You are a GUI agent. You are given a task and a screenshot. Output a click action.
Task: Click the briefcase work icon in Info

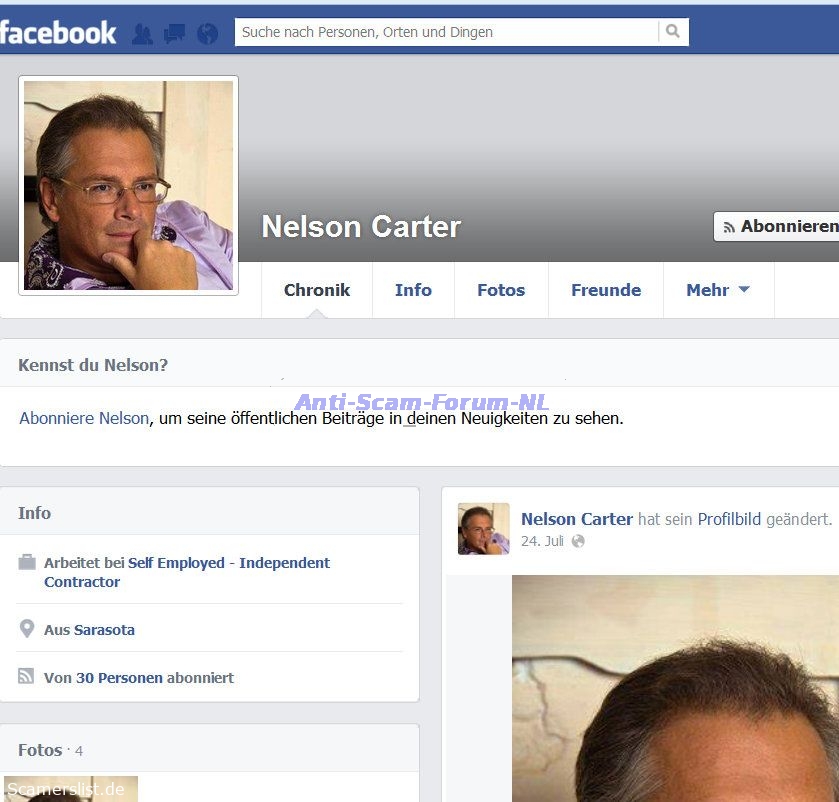coord(27,563)
